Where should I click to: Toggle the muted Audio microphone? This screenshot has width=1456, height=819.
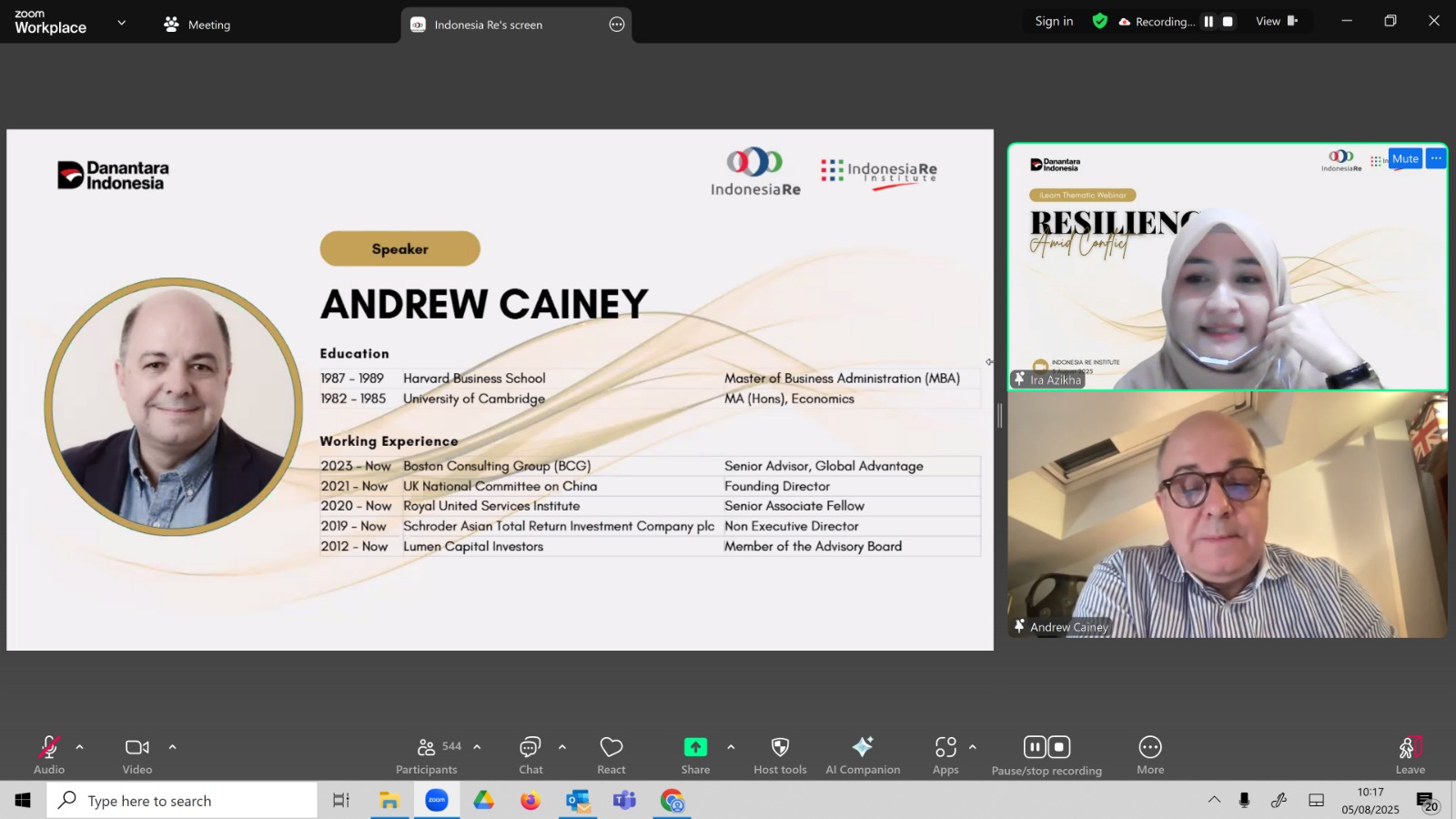[49, 747]
